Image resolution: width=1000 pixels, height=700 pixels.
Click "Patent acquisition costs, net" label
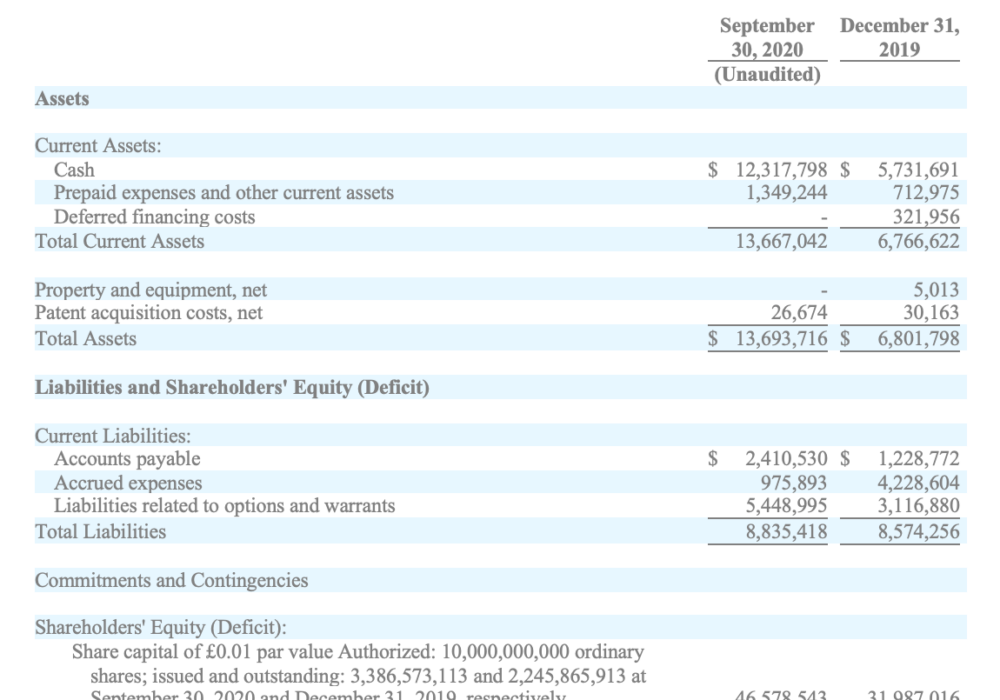149,313
